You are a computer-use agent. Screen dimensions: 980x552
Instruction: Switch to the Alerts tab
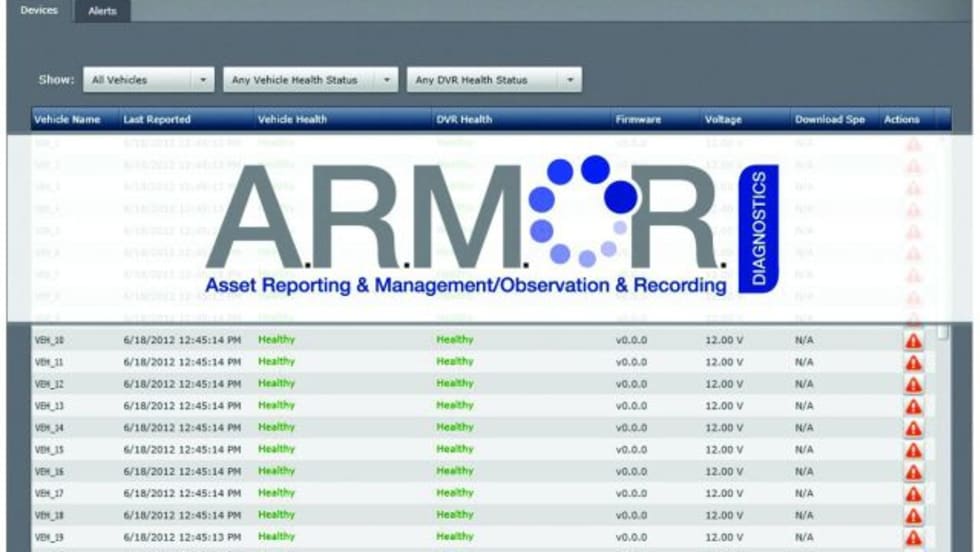(x=102, y=11)
